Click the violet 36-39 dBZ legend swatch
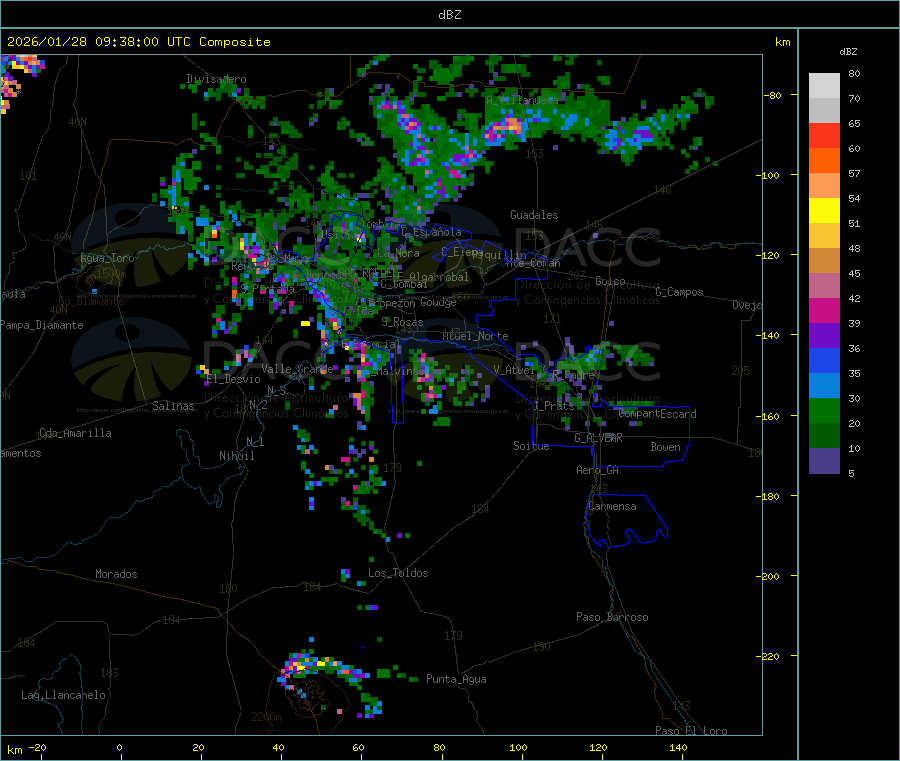900x761 pixels. pos(824,336)
